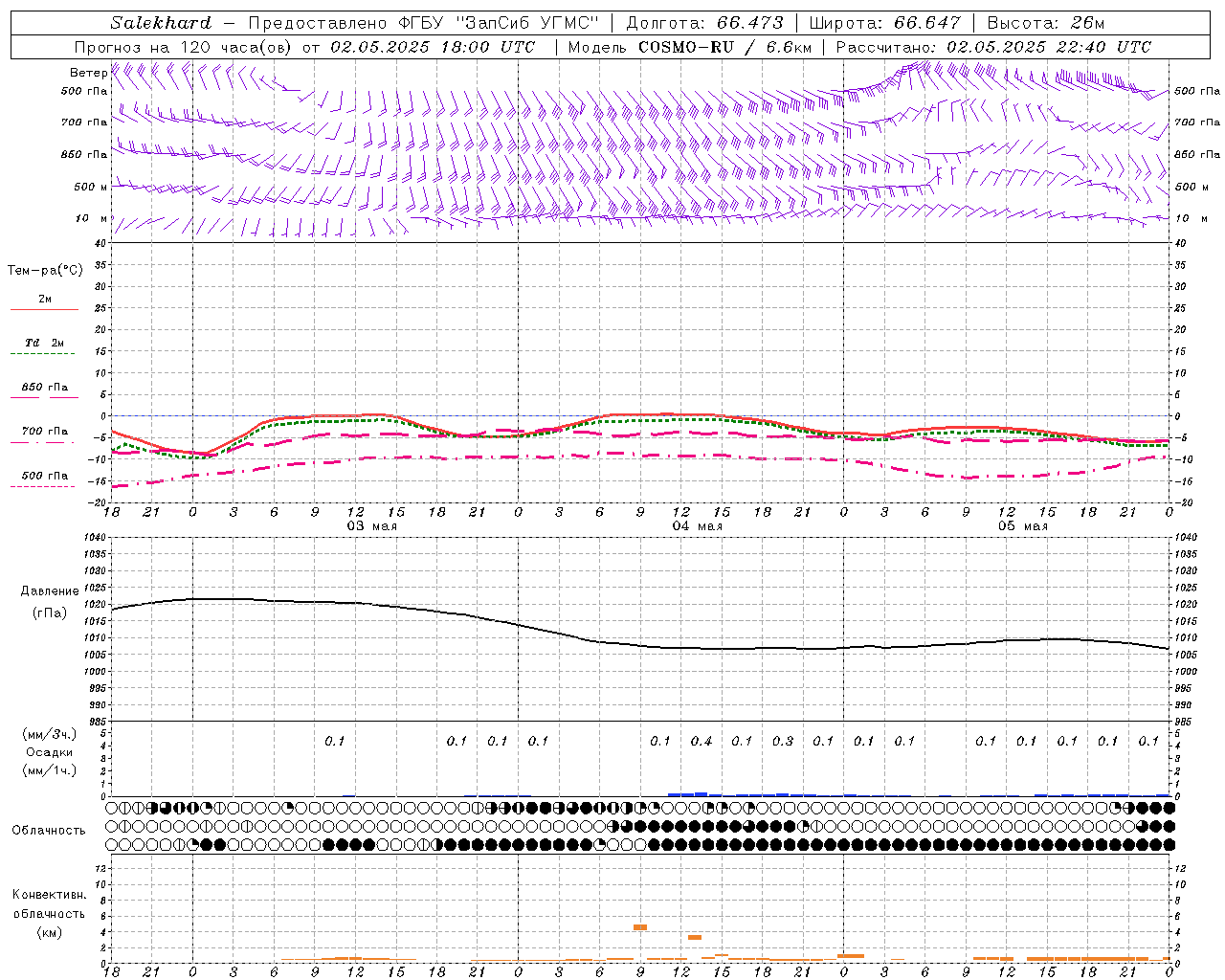Select the text "Предоставлено ФГБУ "ЗапСиб УГМС""
1225x980 pixels.
point(423,23)
